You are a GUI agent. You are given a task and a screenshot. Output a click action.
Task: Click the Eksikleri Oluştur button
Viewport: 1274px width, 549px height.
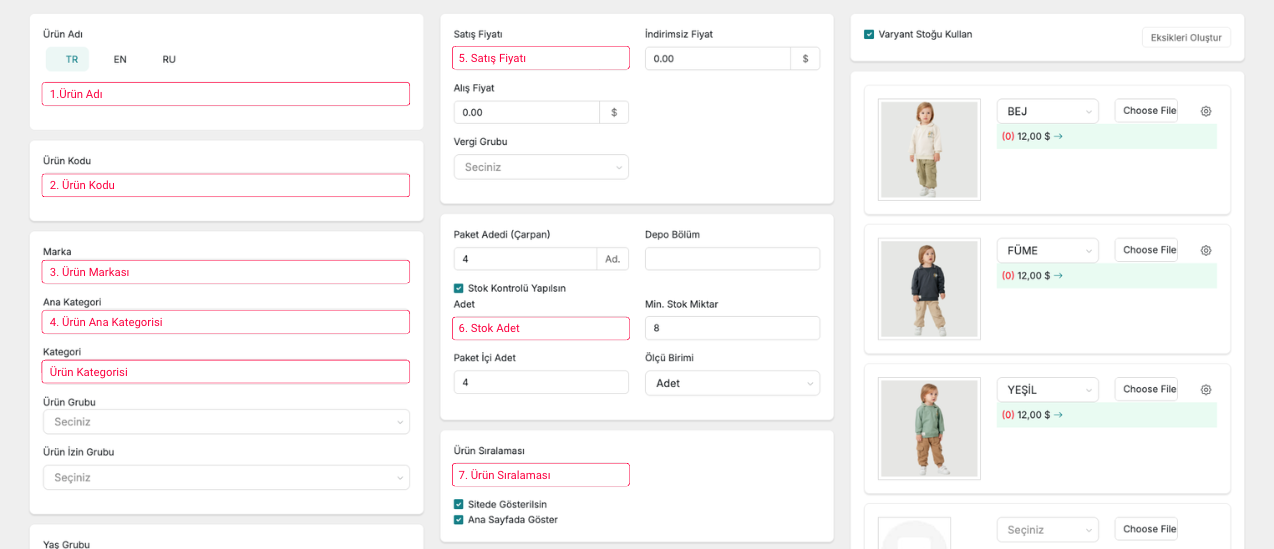(1186, 38)
